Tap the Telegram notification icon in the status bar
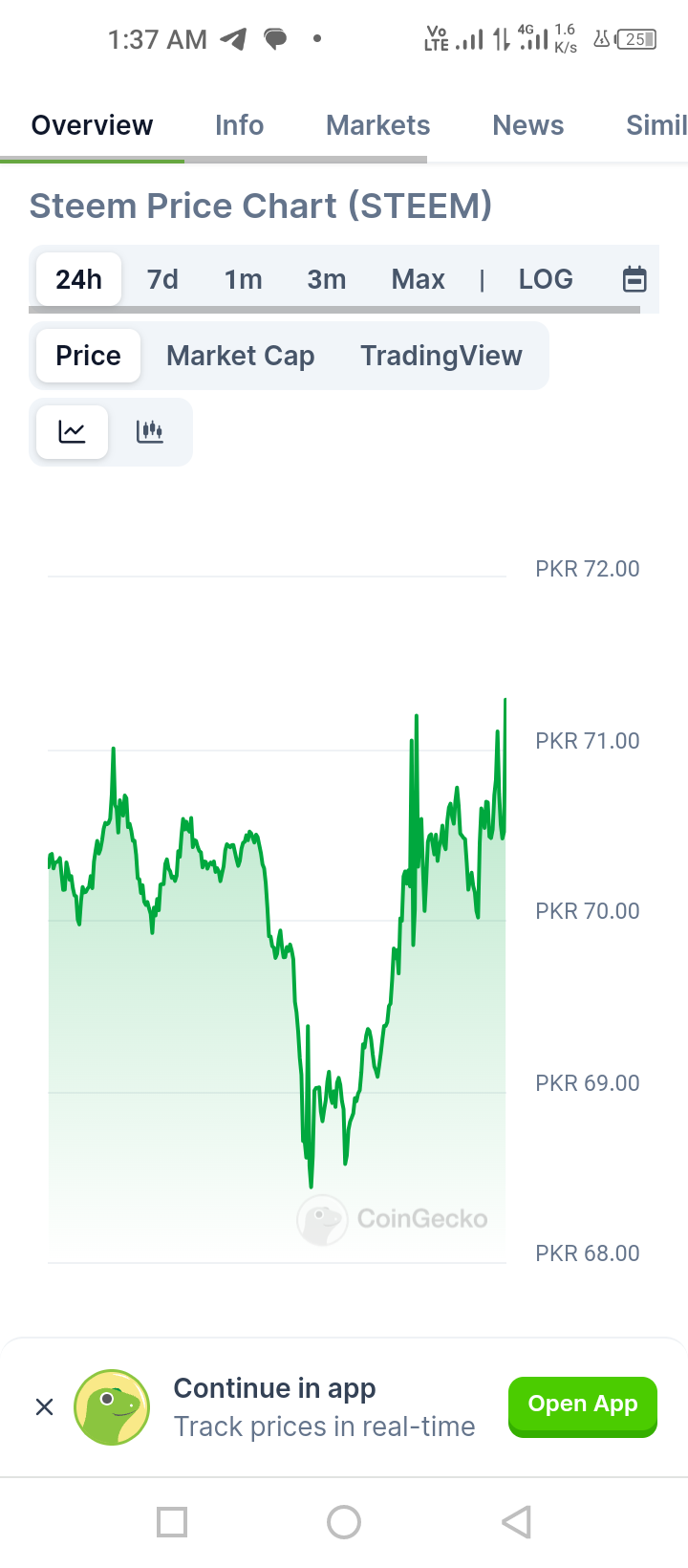 click(233, 39)
